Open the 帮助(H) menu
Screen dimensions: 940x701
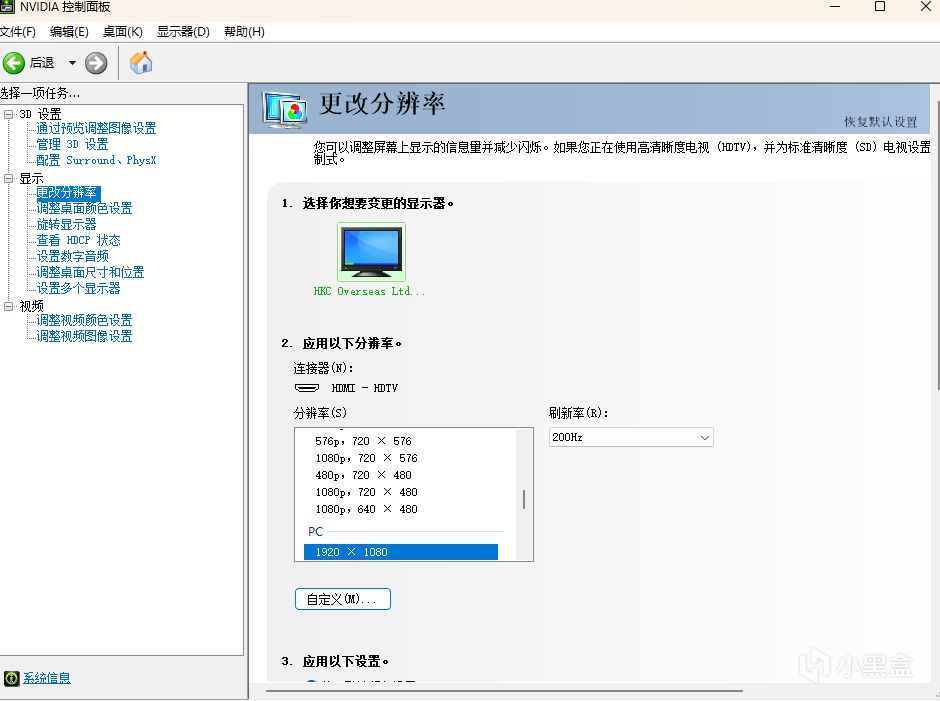(x=244, y=32)
